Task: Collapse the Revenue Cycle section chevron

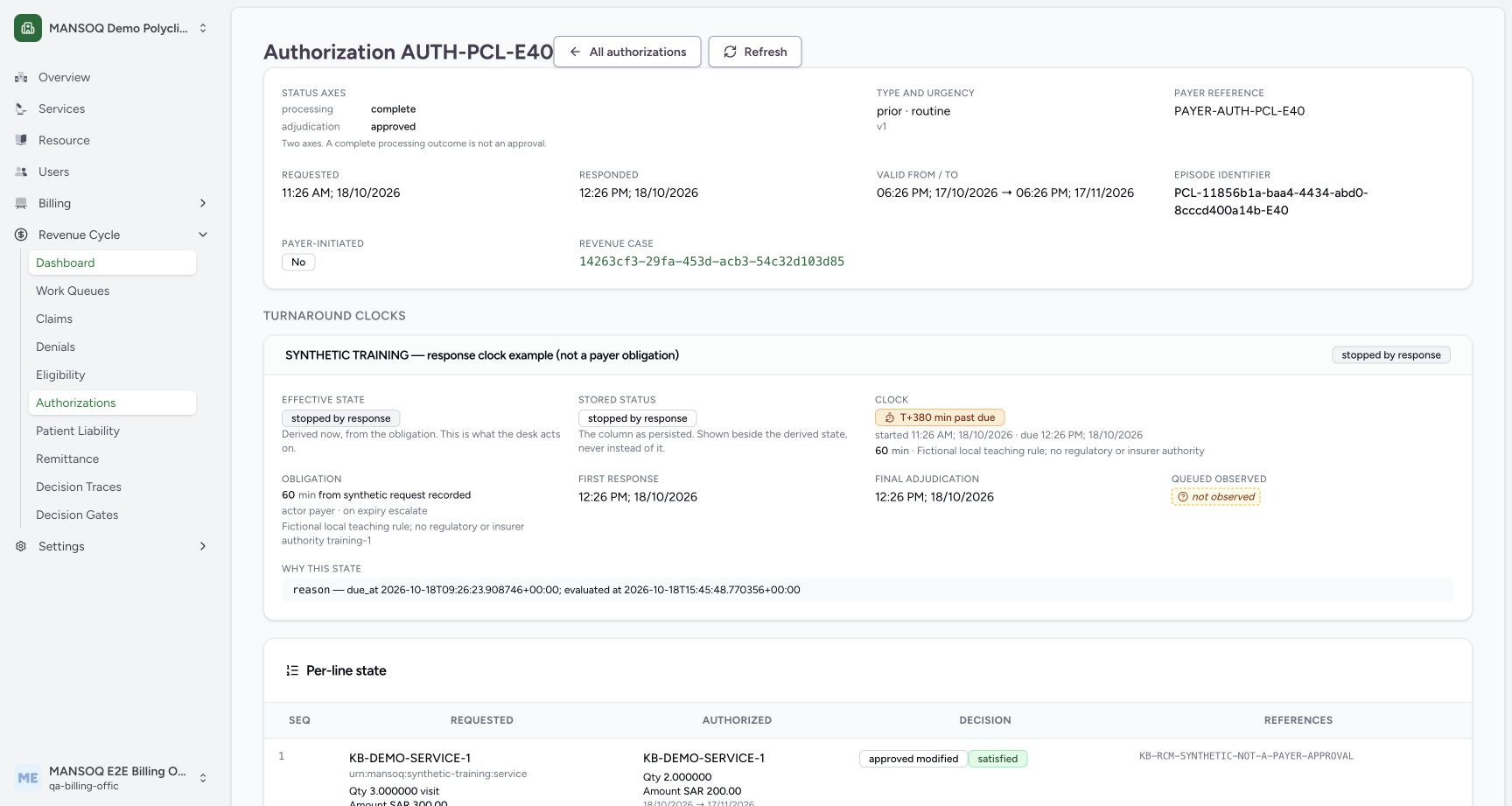Action: tap(203, 235)
